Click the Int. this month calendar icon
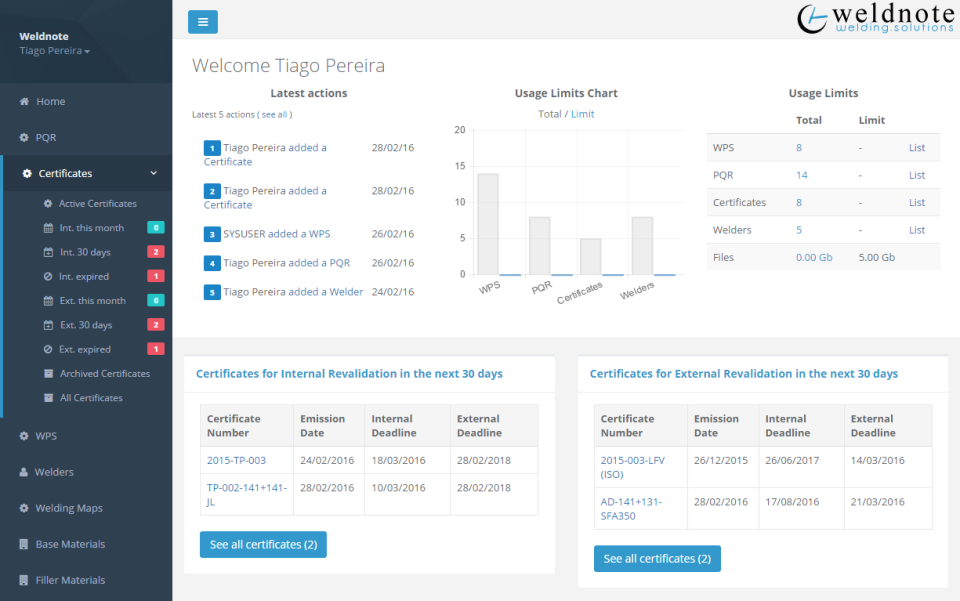 click(48, 228)
